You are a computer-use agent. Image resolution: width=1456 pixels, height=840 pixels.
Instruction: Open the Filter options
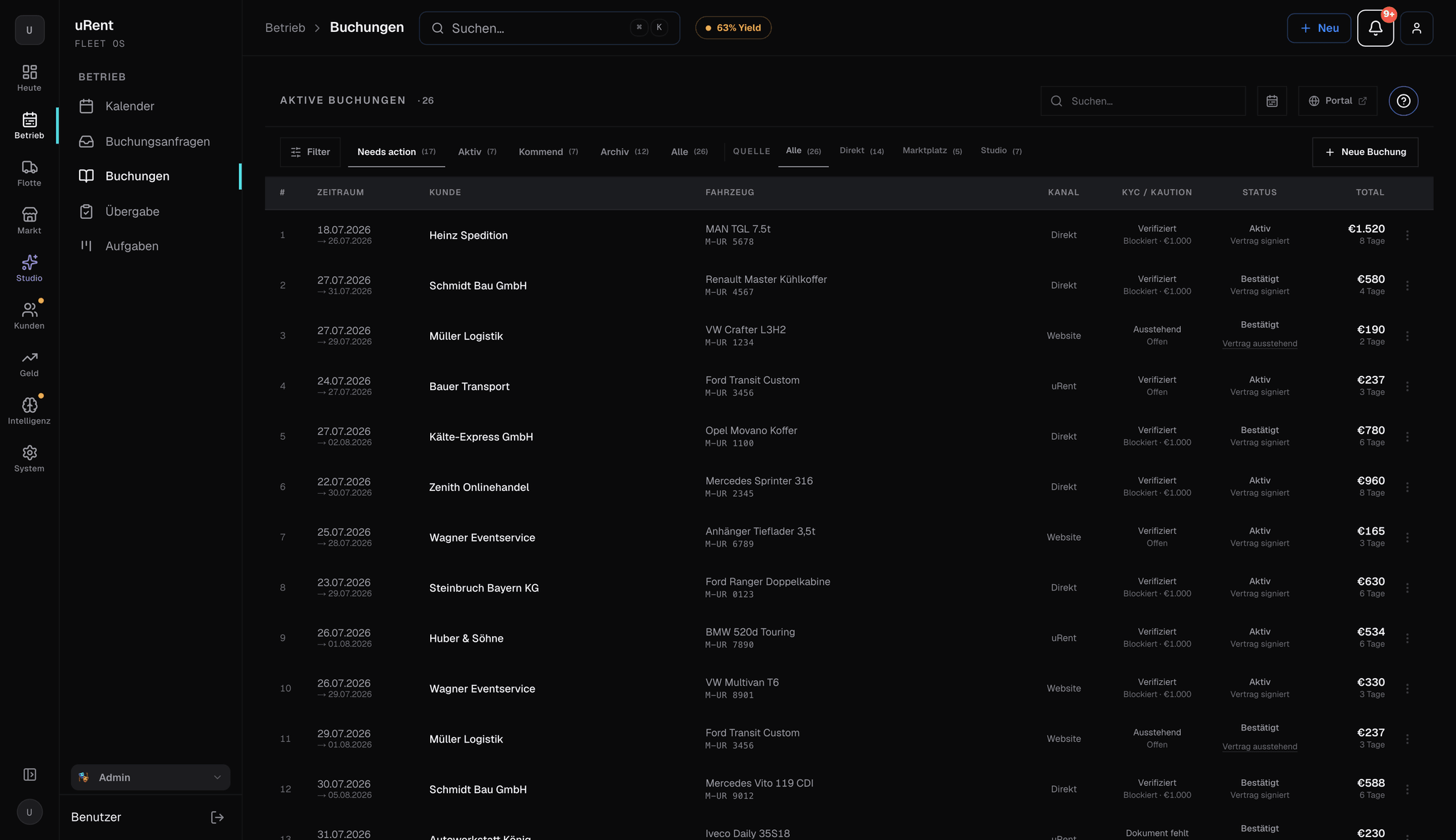coord(310,152)
